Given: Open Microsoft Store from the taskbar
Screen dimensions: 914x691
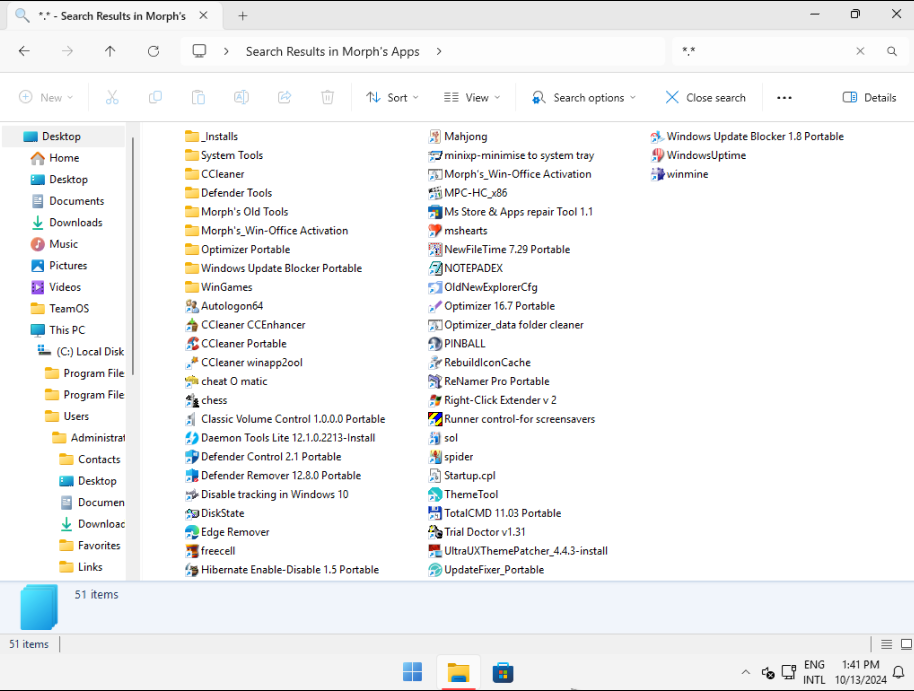Looking at the screenshot, I should 502,672.
